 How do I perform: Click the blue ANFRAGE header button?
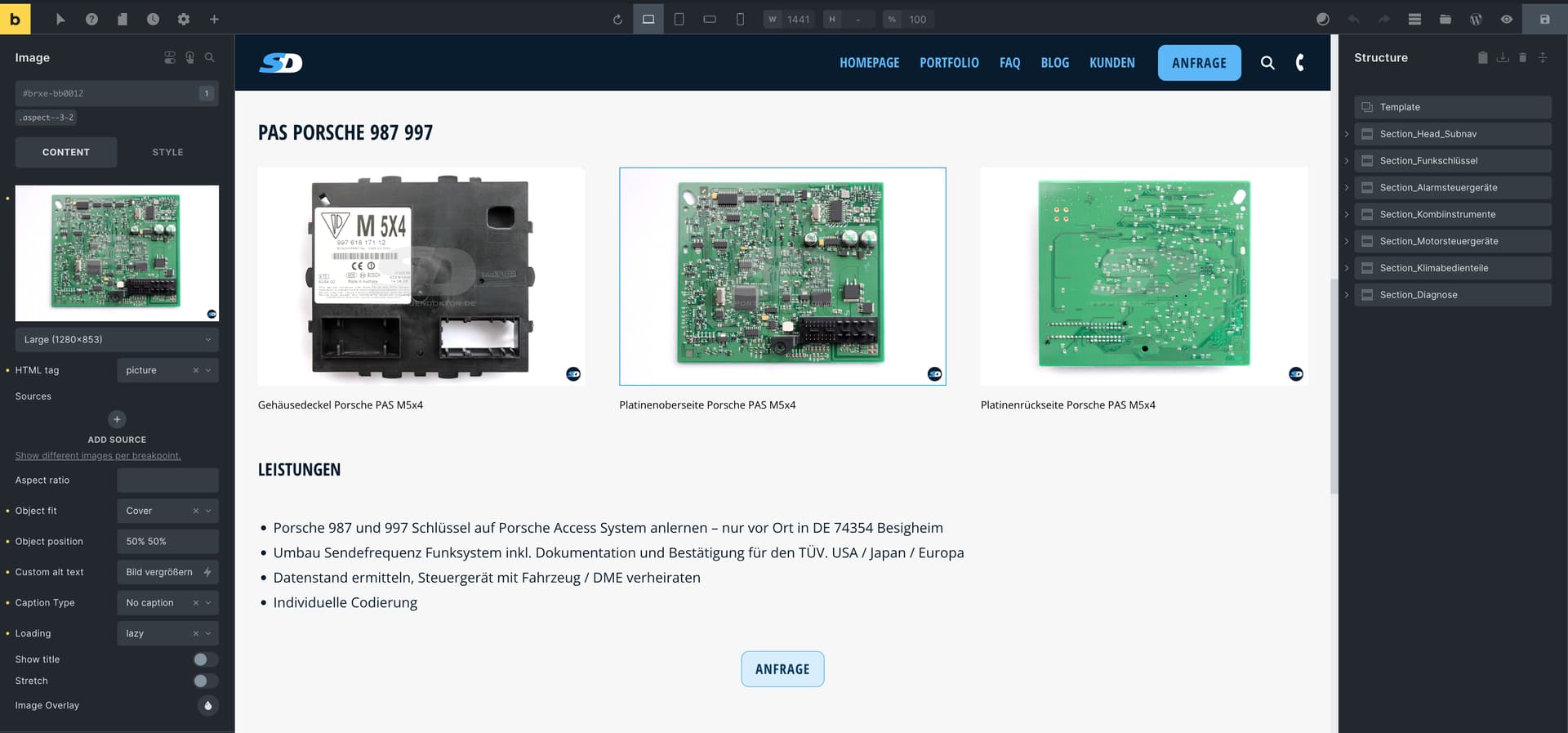[x=1199, y=63]
